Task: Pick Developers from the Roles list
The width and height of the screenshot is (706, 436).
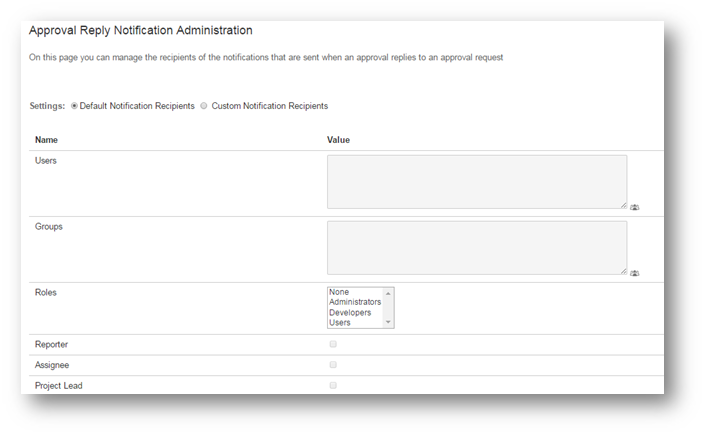Action: (x=350, y=312)
